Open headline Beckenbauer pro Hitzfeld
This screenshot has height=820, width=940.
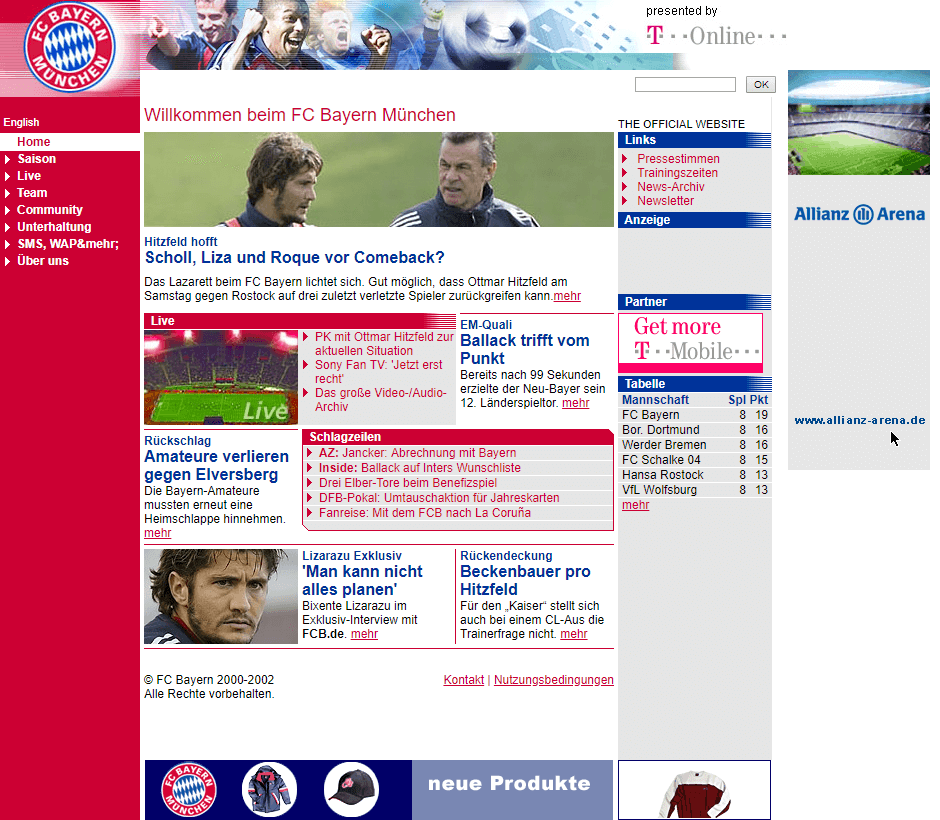click(x=525, y=580)
